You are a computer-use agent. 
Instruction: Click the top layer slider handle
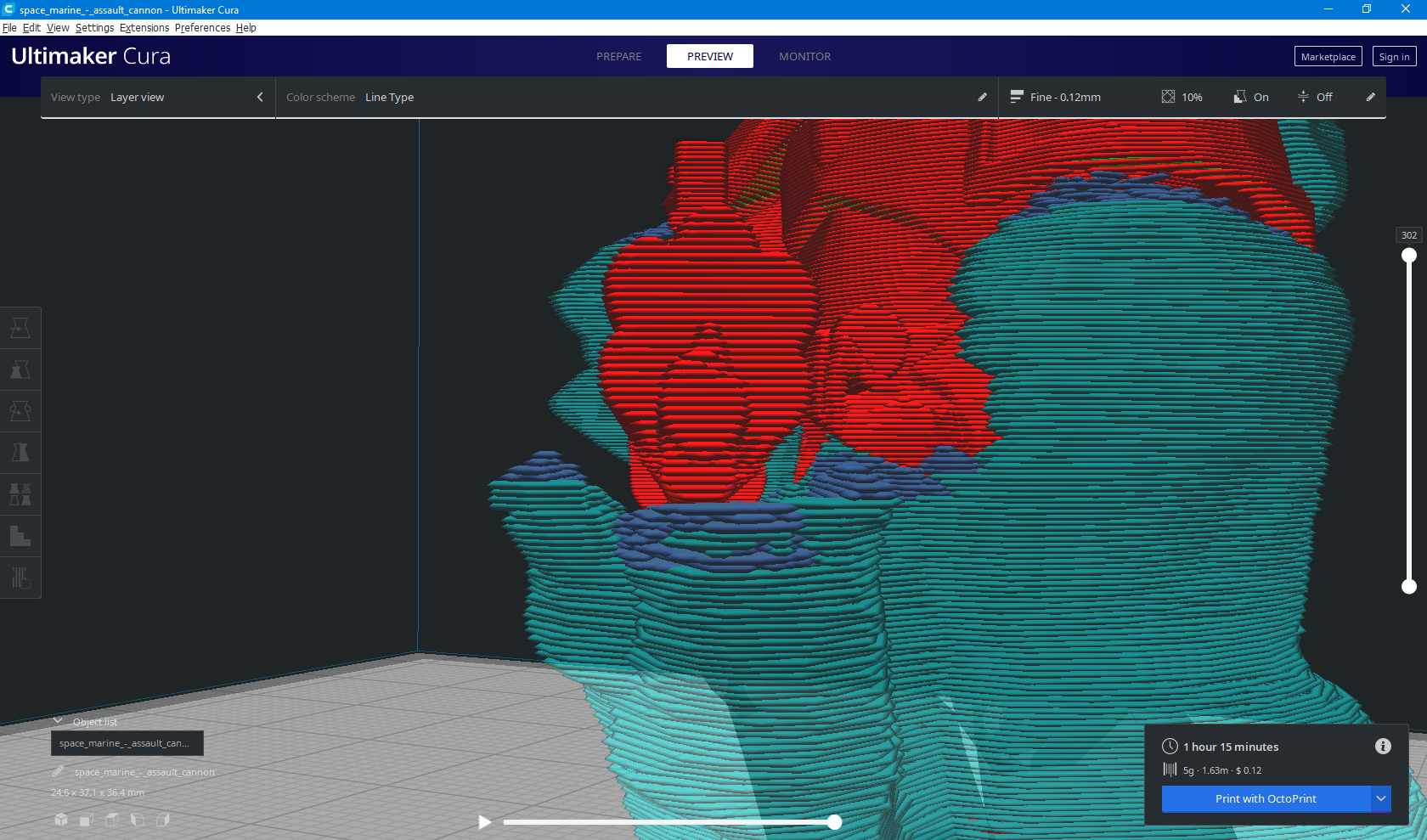pyautogui.click(x=1409, y=256)
